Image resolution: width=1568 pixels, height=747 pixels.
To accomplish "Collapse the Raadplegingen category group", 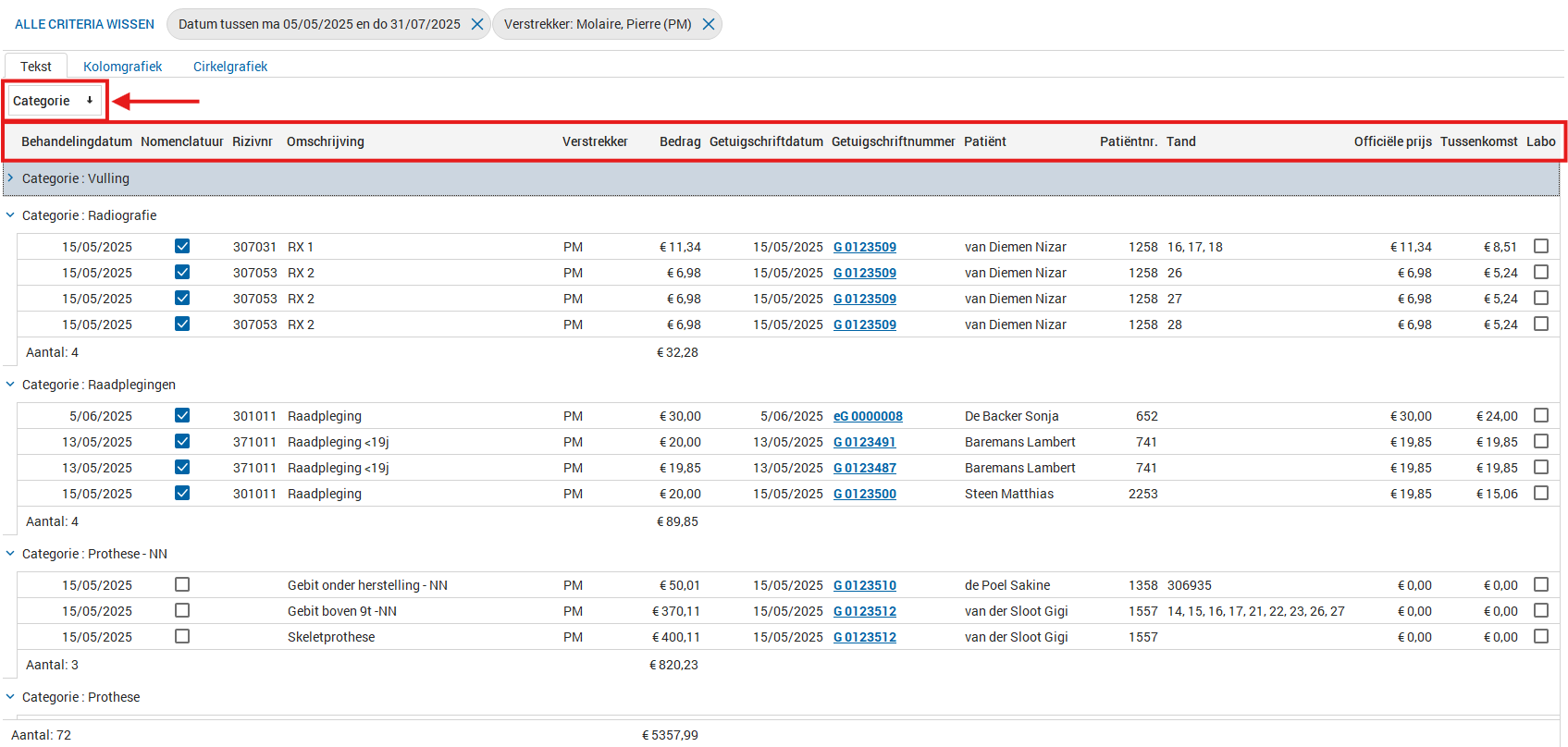I will (x=10, y=385).
